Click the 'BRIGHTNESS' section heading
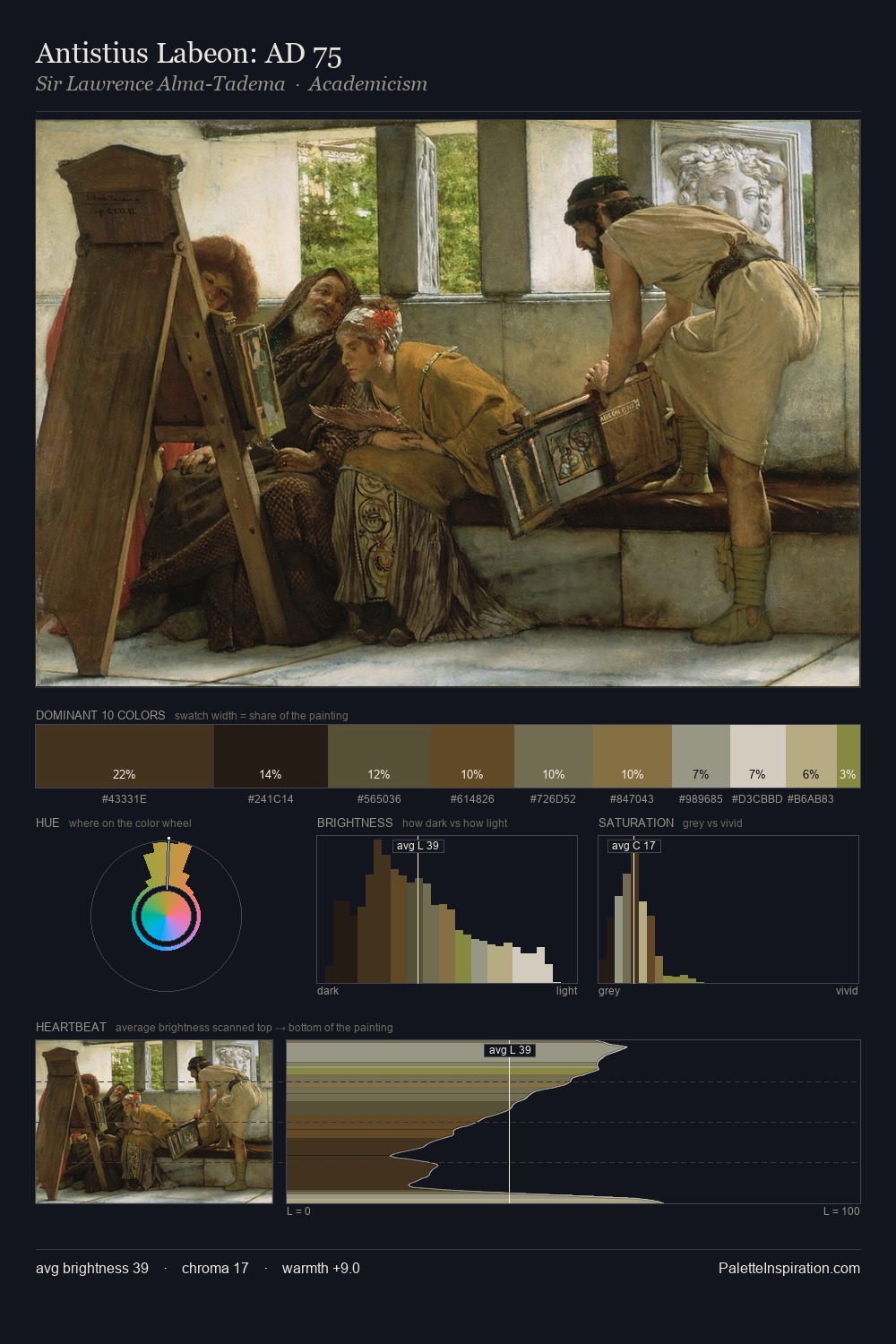Viewport: 896px width, 1344px height. (355, 823)
